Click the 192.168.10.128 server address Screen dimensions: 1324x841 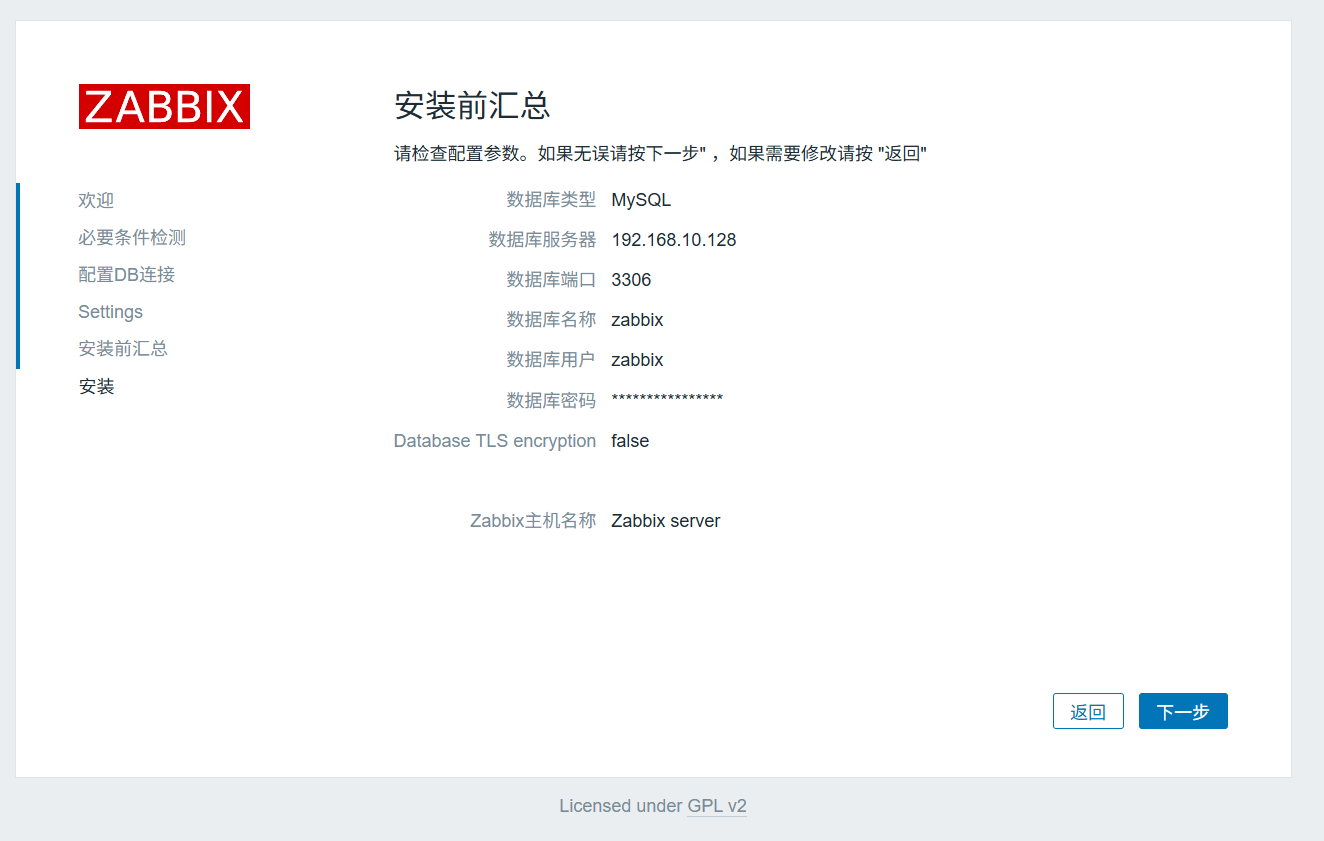point(674,240)
